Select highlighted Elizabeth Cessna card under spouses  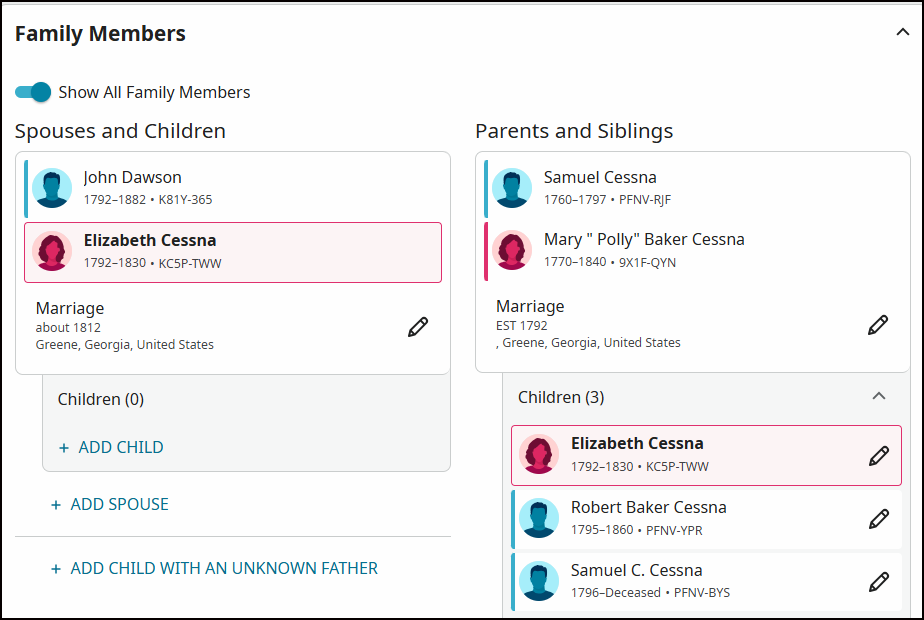click(233, 252)
